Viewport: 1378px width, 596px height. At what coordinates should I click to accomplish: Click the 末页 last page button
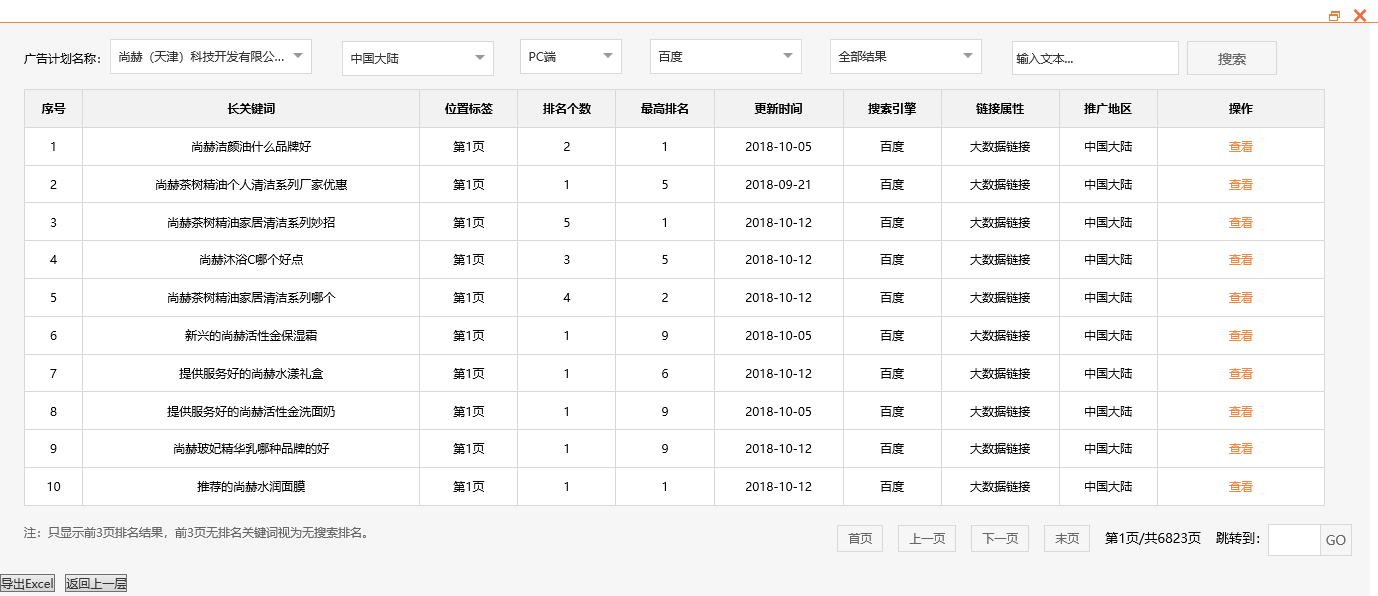point(1066,538)
